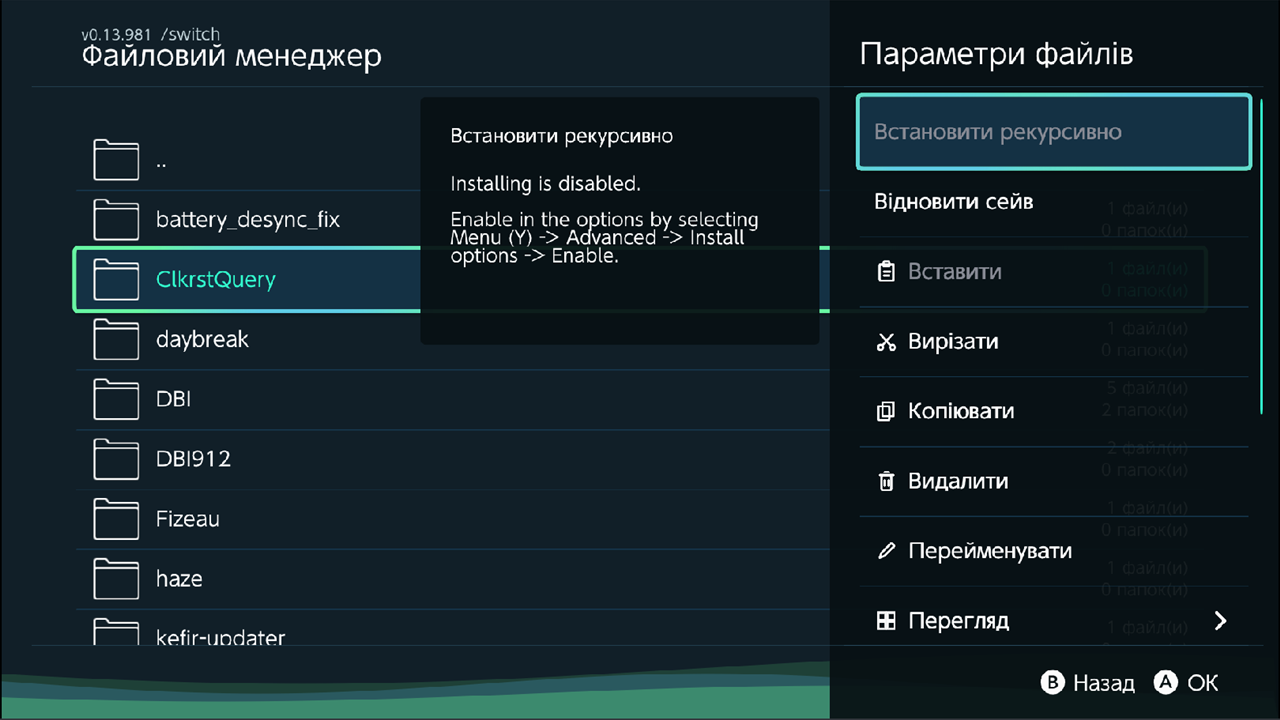This screenshot has height=720, width=1280.
Task: Select 'Перейменувати' rename option
Action: (1054, 552)
